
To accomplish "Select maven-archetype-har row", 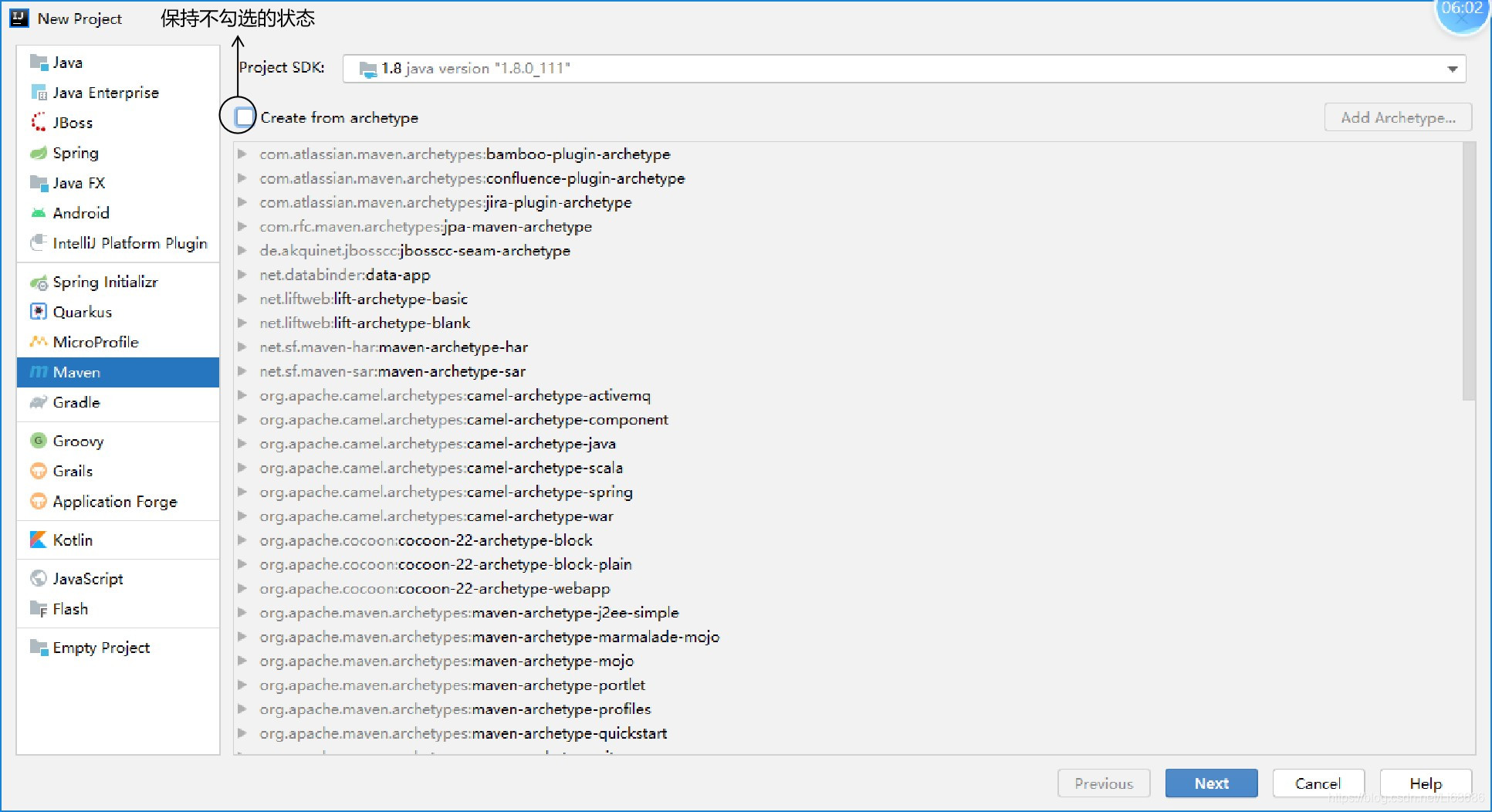I will (848, 347).
